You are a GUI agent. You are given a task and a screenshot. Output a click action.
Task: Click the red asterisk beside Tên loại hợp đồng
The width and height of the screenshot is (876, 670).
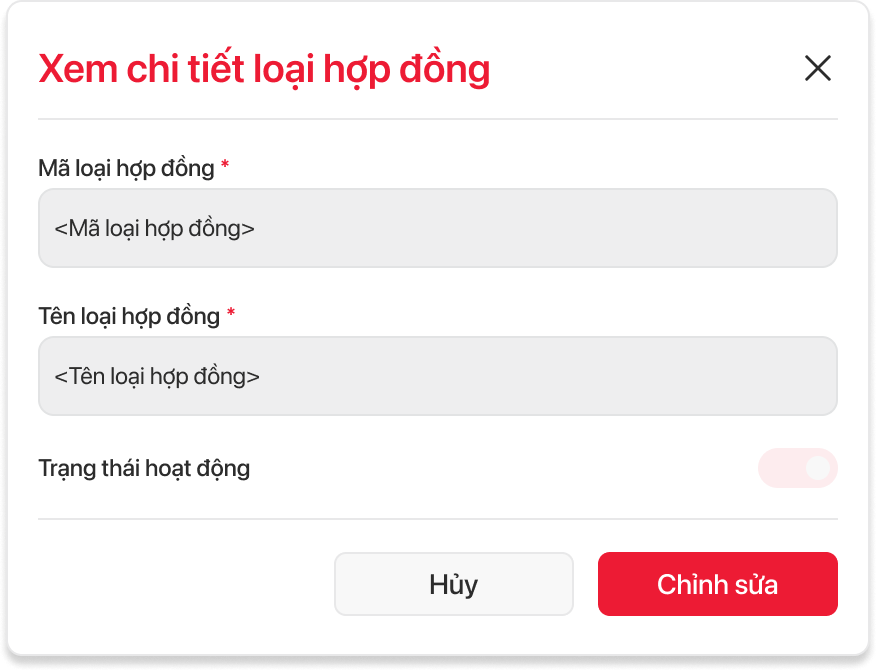(230, 312)
